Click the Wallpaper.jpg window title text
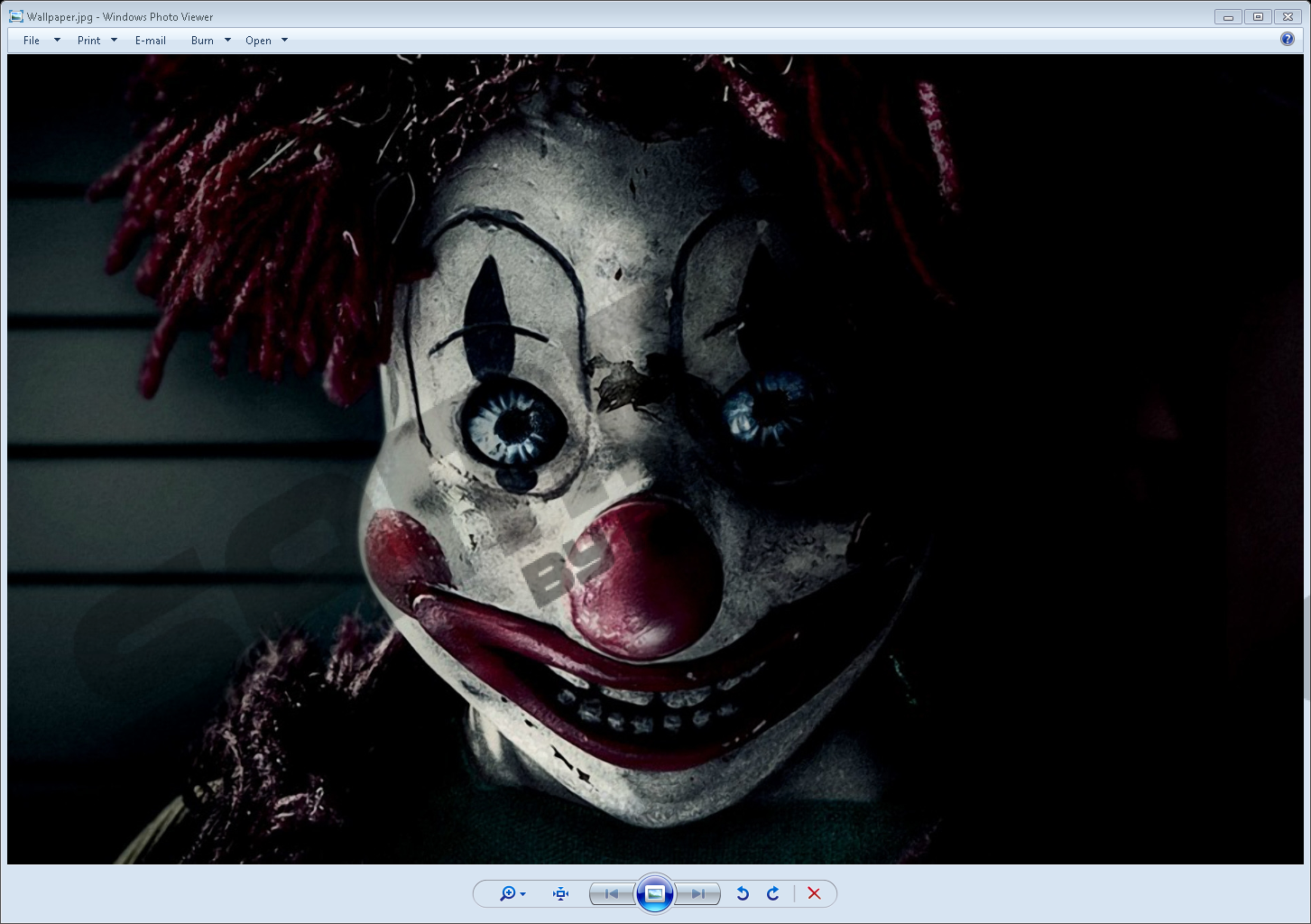 coord(120,17)
